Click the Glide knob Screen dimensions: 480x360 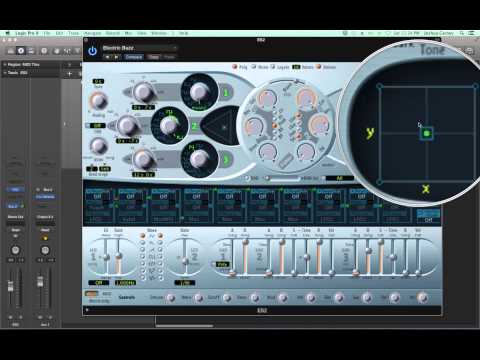pos(98,145)
